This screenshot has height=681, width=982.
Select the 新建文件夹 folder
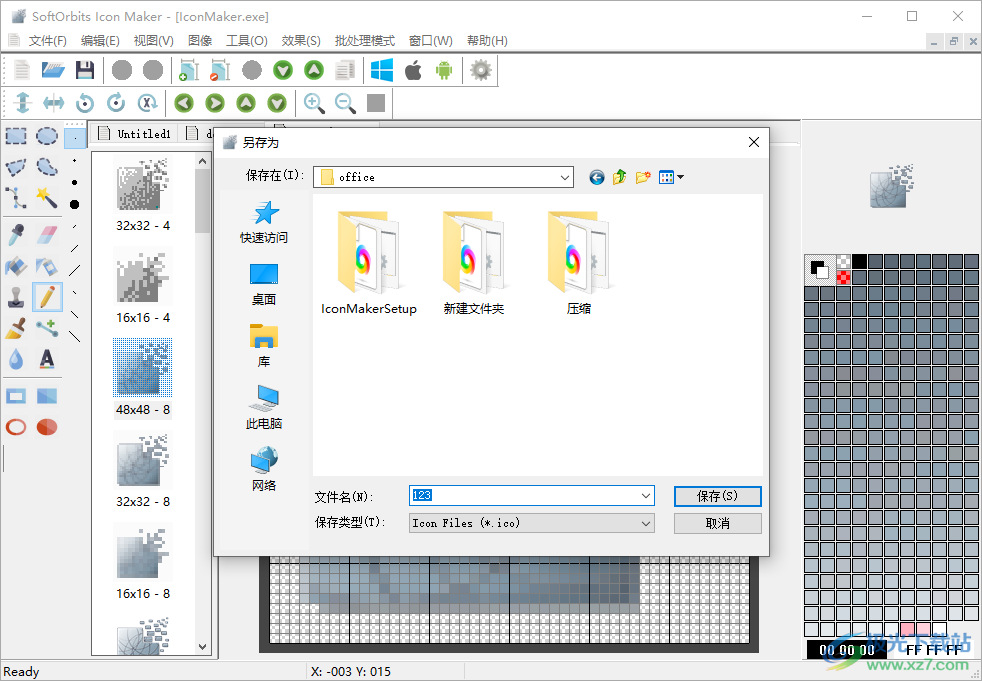(473, 263)
